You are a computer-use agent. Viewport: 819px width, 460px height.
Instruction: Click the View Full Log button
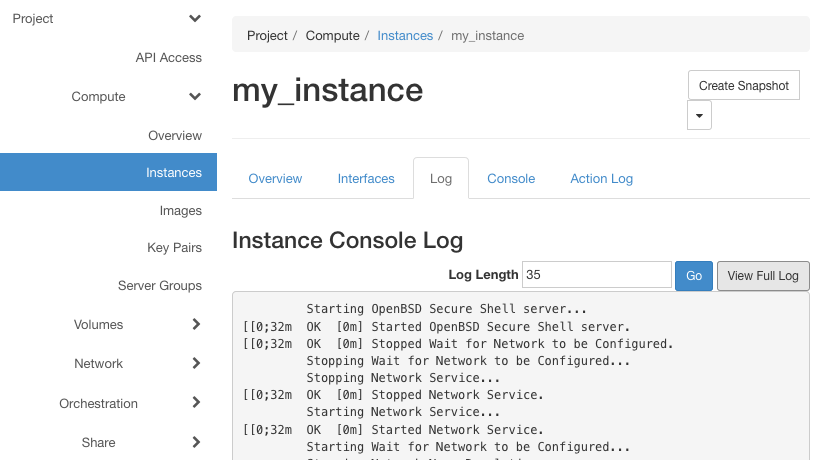[x=763, y=276]
